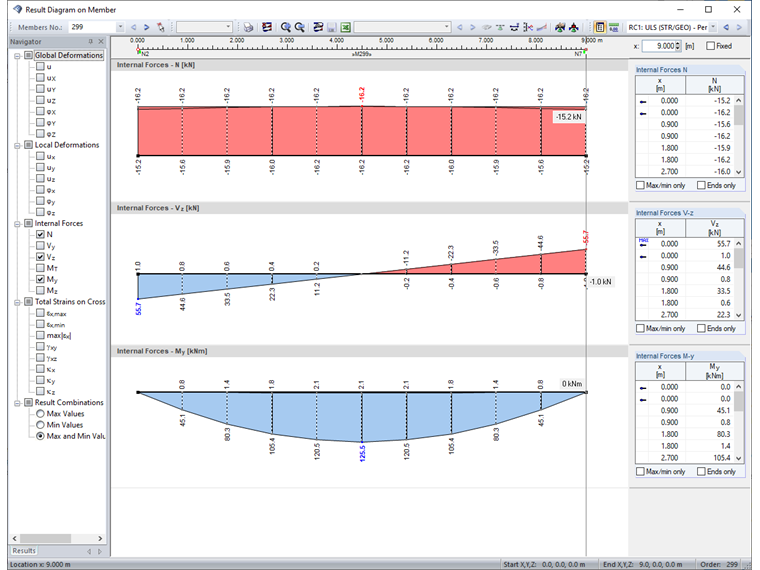Enable the MT internal force checkbox

pos(40,268)
